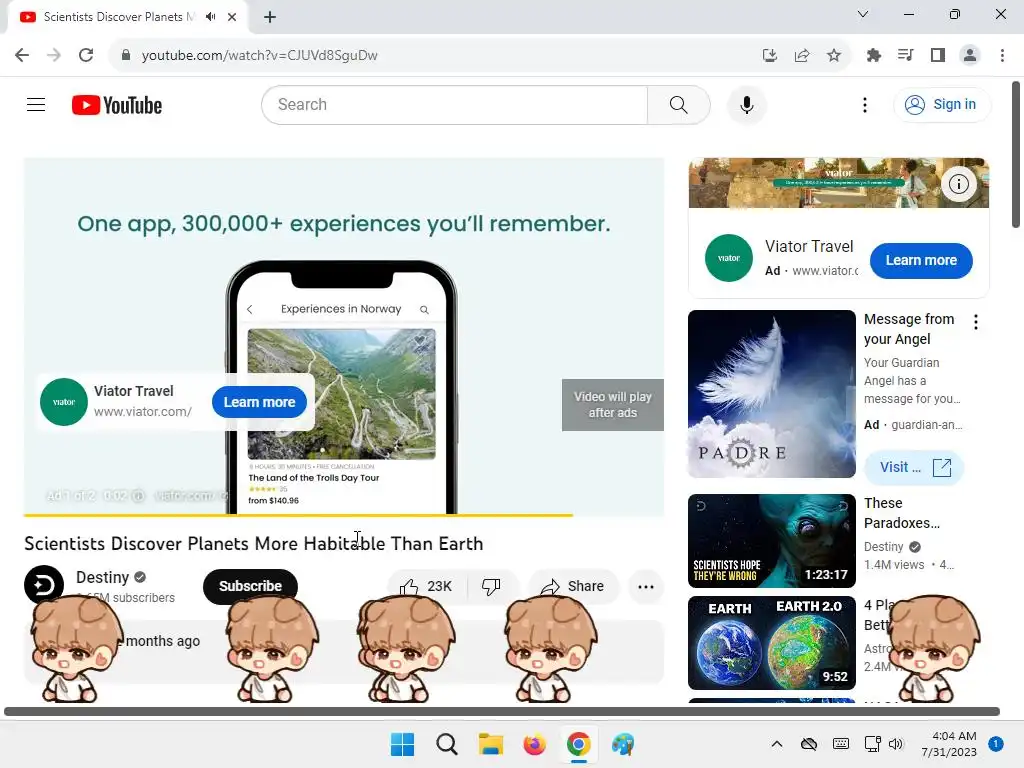
Task: Like the video showing 23K likes
Action: (426, 586)
